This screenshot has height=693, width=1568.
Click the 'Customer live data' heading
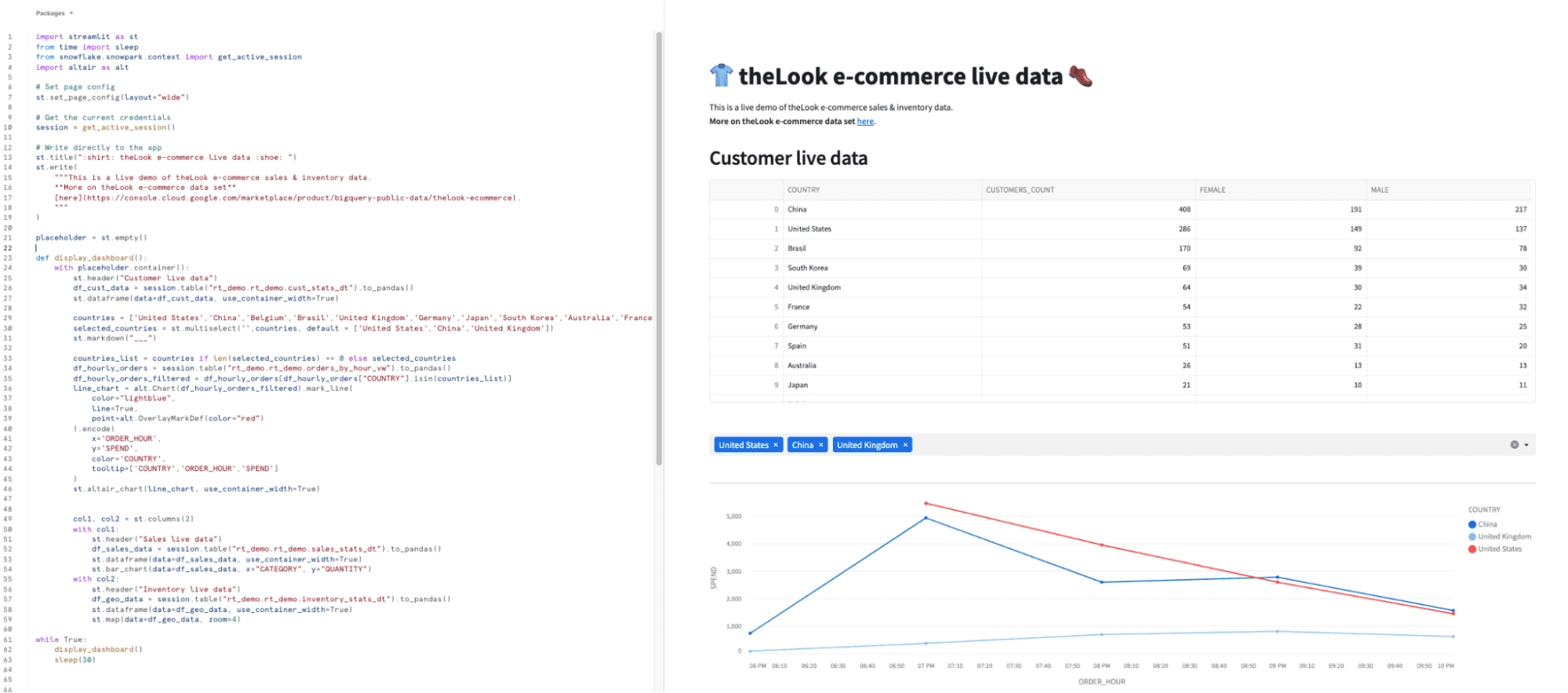pyautogui.click(x=788, y=159)
